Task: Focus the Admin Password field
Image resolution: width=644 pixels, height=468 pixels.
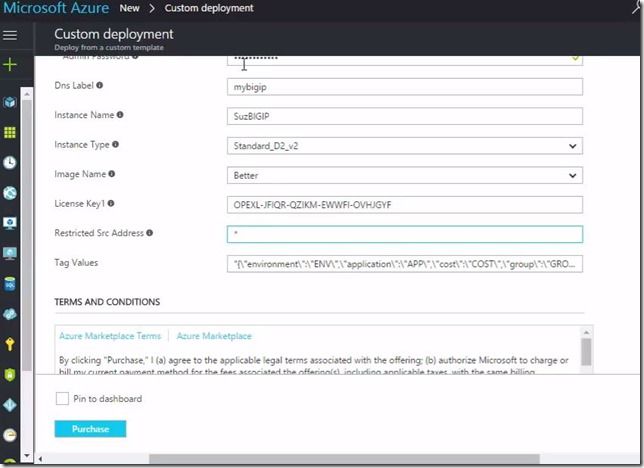Action: click(405, 60)
